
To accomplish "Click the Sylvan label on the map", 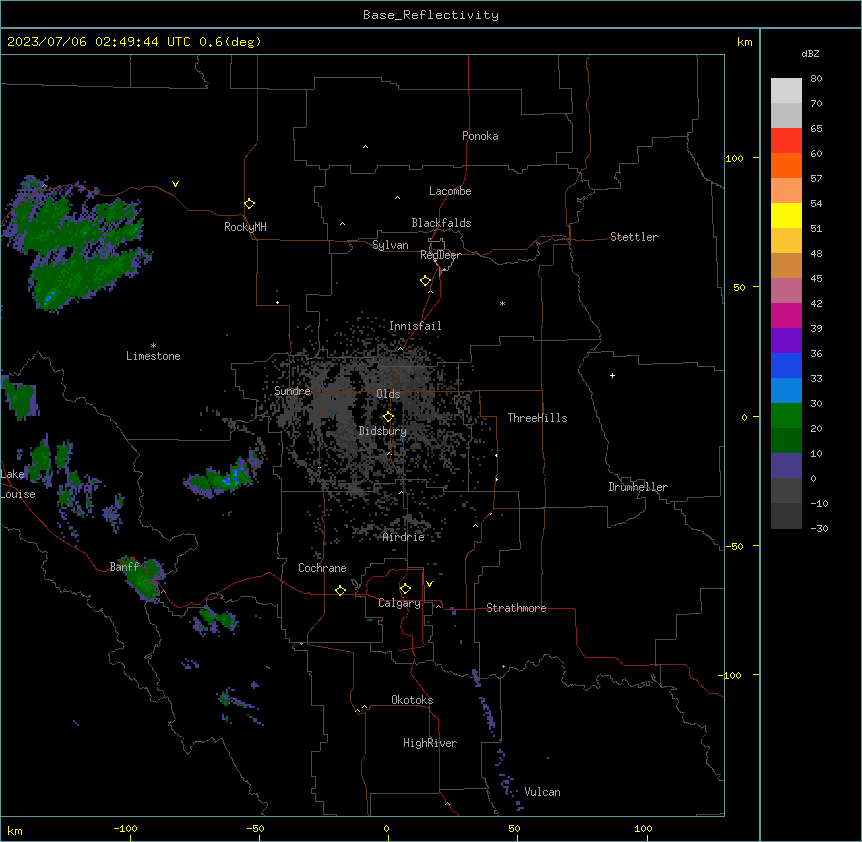I will (390, 245).
